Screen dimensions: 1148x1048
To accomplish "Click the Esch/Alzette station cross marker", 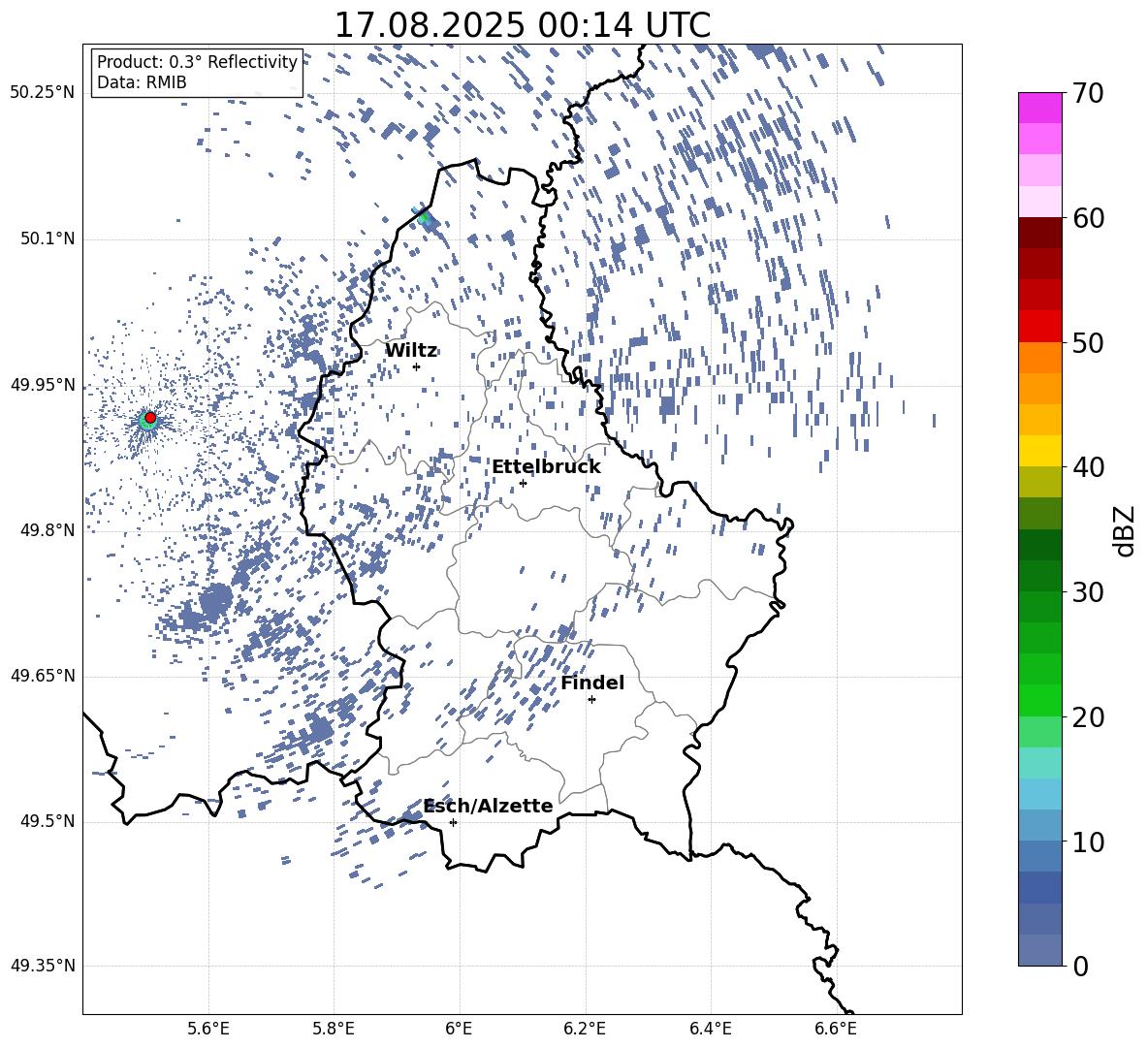I will point(453,822).
